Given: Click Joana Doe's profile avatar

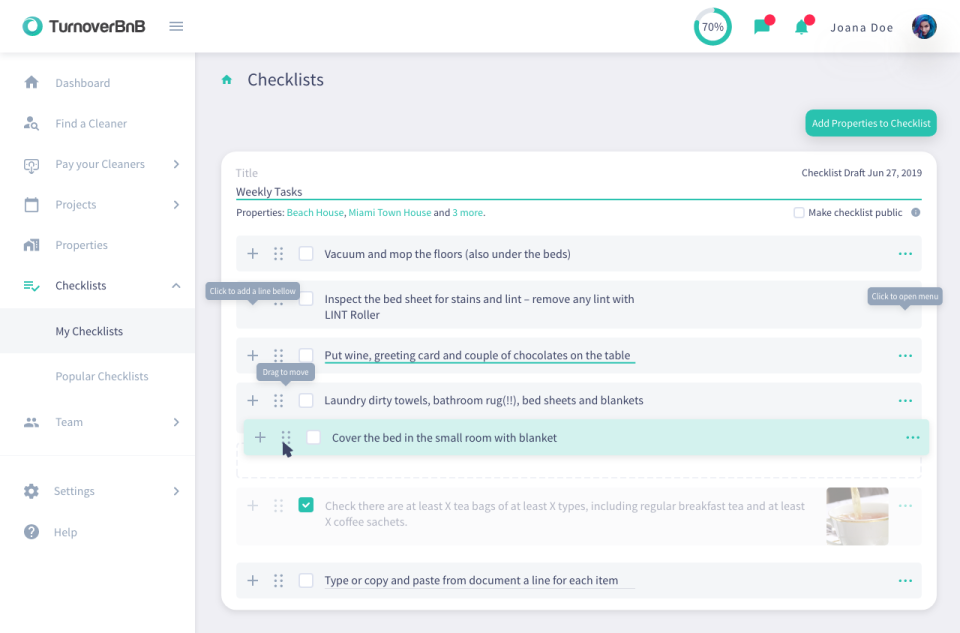Looking at the screenshot, I should click(x=924, y=27).
